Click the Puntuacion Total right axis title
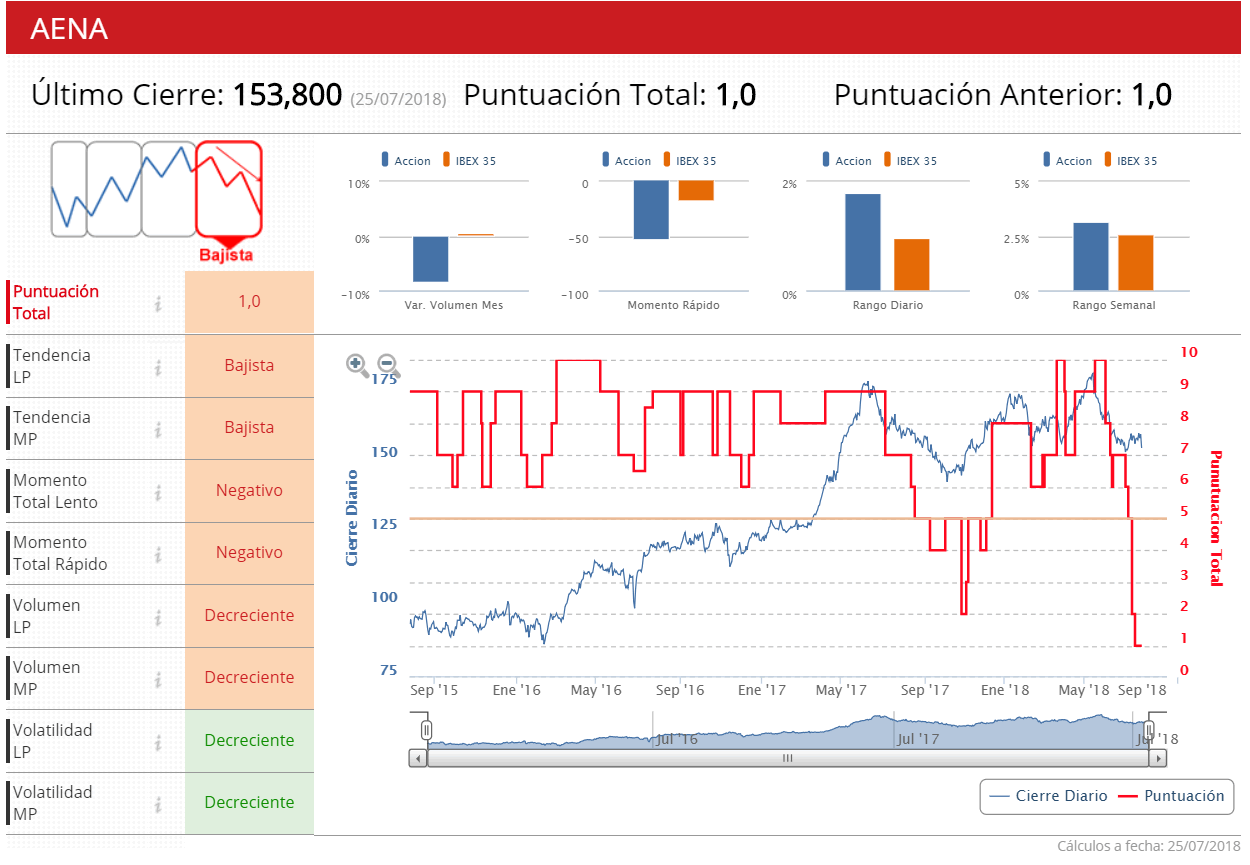 tap(1216, 518)
